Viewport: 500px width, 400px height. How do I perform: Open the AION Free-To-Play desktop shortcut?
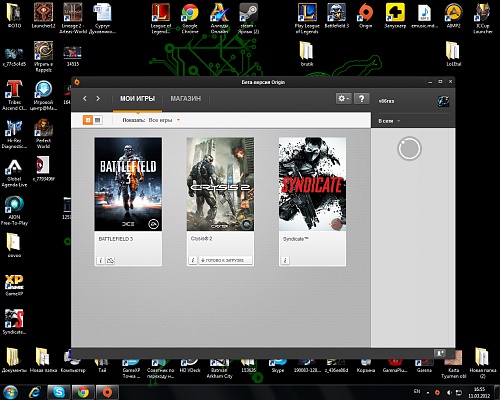[14, 211]
